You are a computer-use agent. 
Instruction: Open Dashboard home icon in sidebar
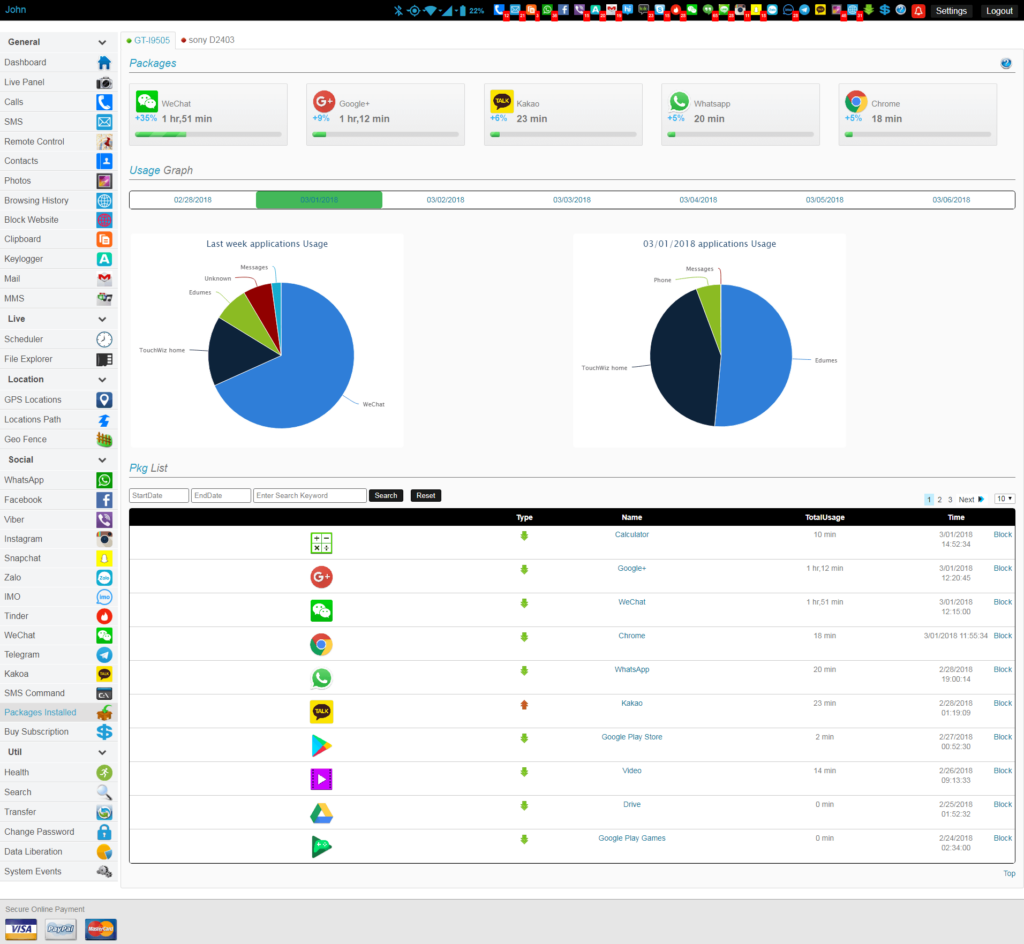tap(104, 63)
